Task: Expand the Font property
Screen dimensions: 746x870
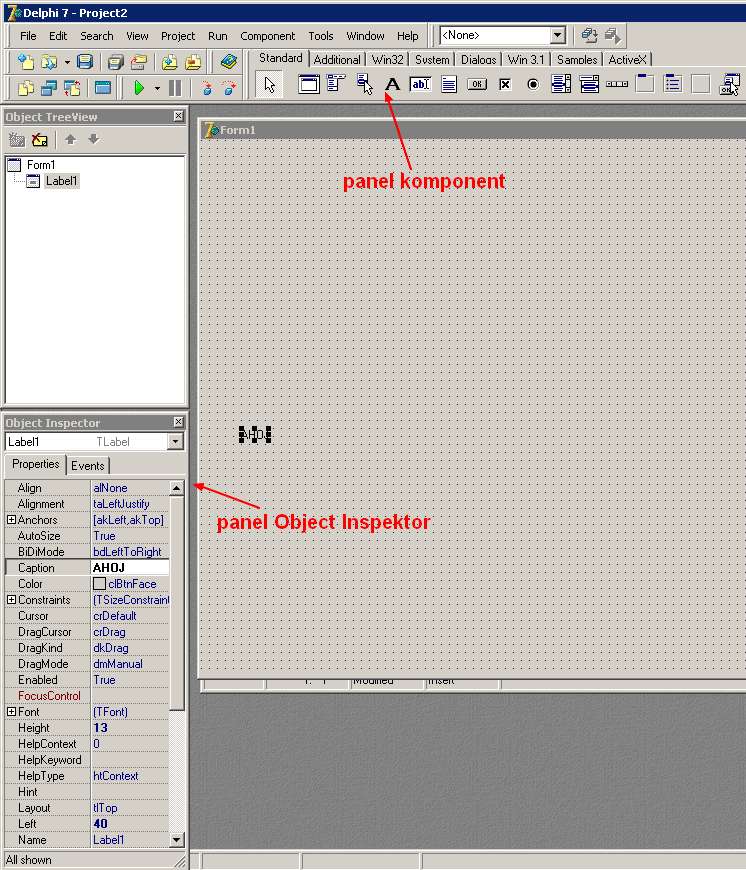Action: point(11,711)
